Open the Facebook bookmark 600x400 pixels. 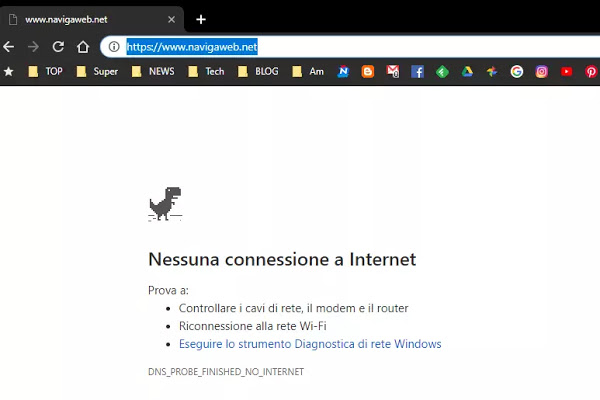pos(417,72)
